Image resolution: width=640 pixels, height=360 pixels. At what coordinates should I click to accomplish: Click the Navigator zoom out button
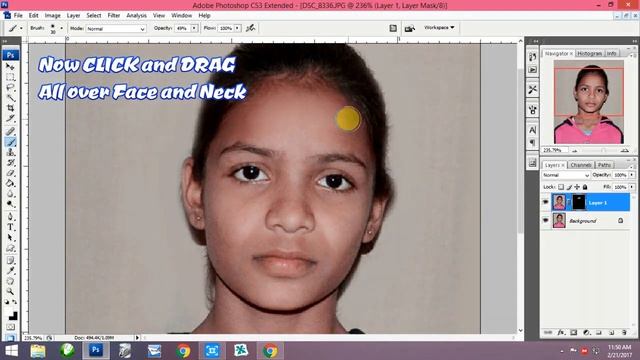tap(575, 151)
